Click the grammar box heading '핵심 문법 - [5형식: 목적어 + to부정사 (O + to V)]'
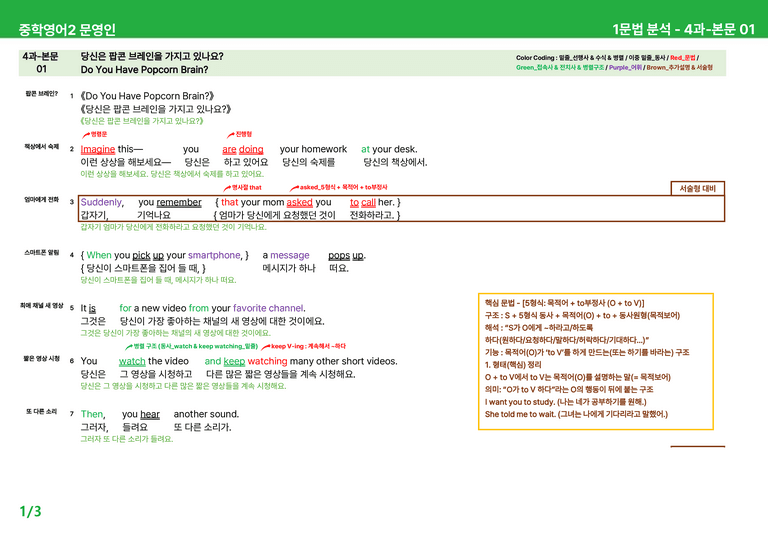The width and height of the screenshot is (768, 543). click(565, 303)
